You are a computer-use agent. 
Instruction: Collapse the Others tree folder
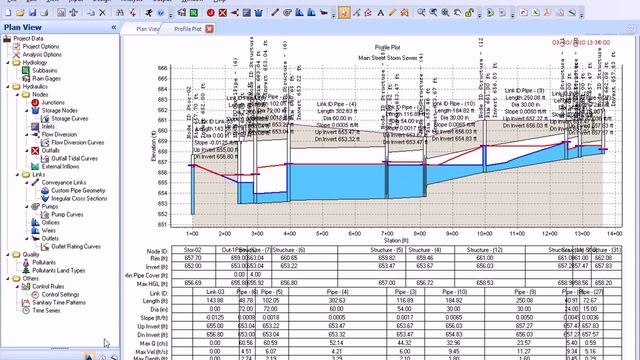click(x=8, y=278)
